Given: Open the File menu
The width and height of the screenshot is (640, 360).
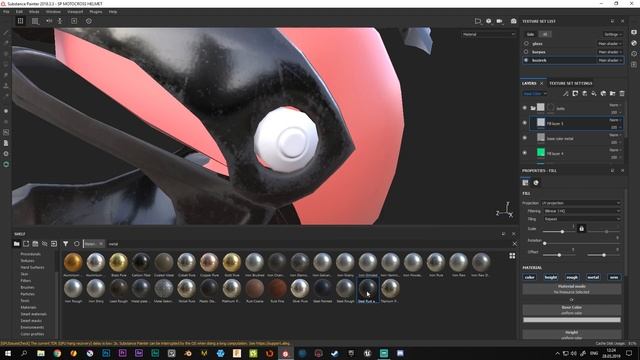Looking at the screenshot, I should [6, 12].
